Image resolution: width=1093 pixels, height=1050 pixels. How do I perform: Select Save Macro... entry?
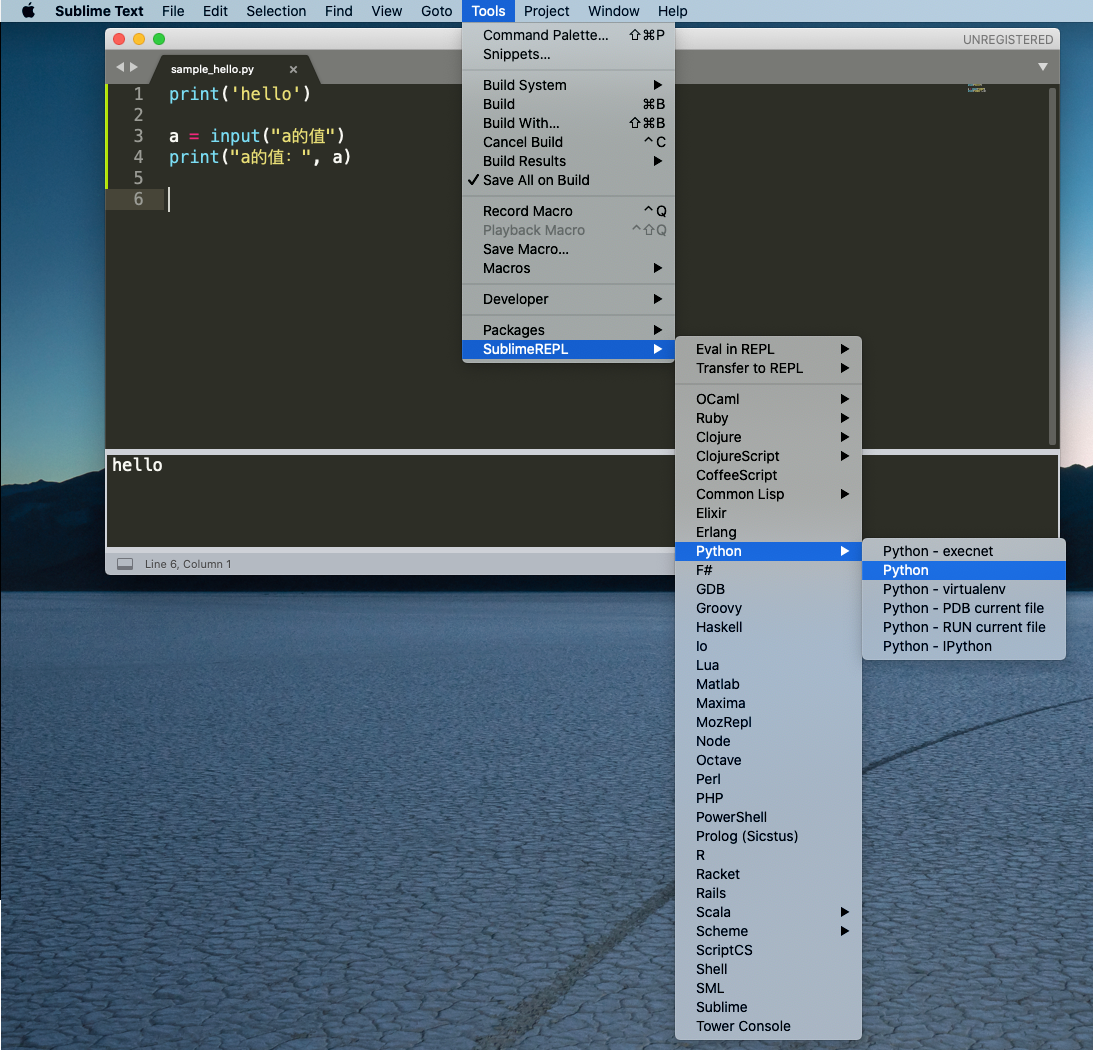pyautogui.click(x=568, y=249)
